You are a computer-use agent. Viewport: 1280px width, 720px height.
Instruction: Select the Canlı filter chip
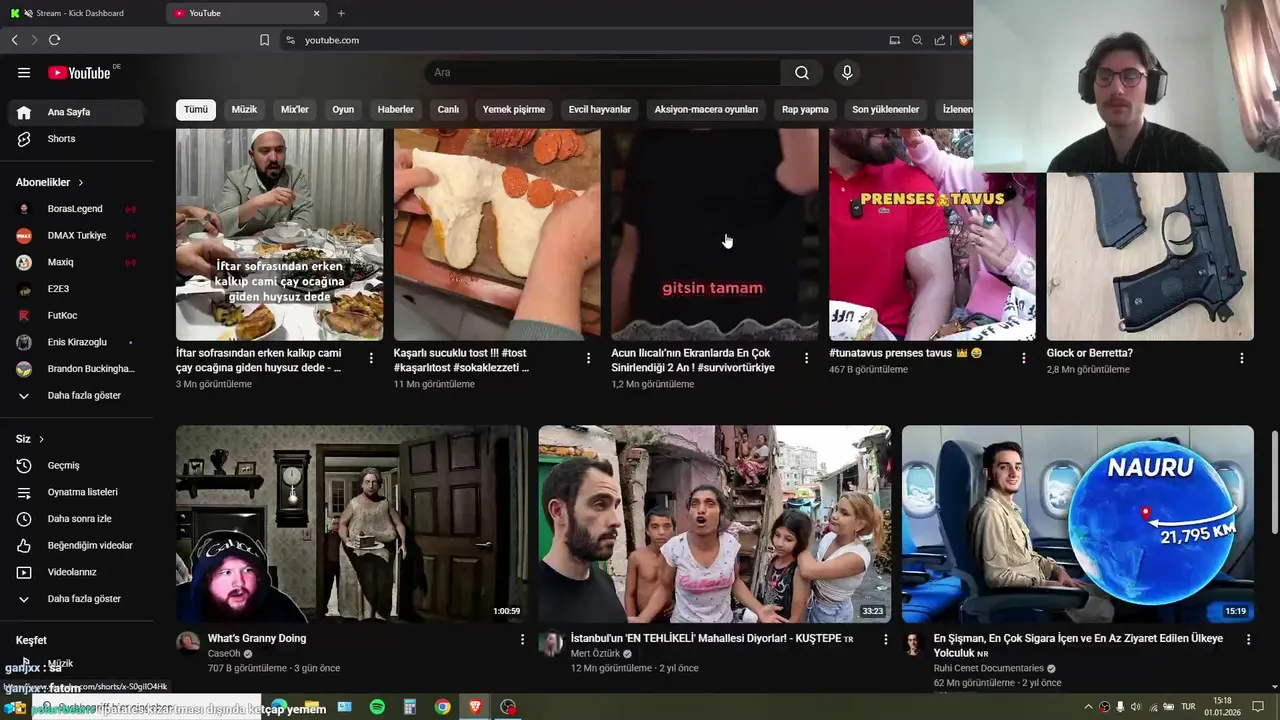point(448,109)
